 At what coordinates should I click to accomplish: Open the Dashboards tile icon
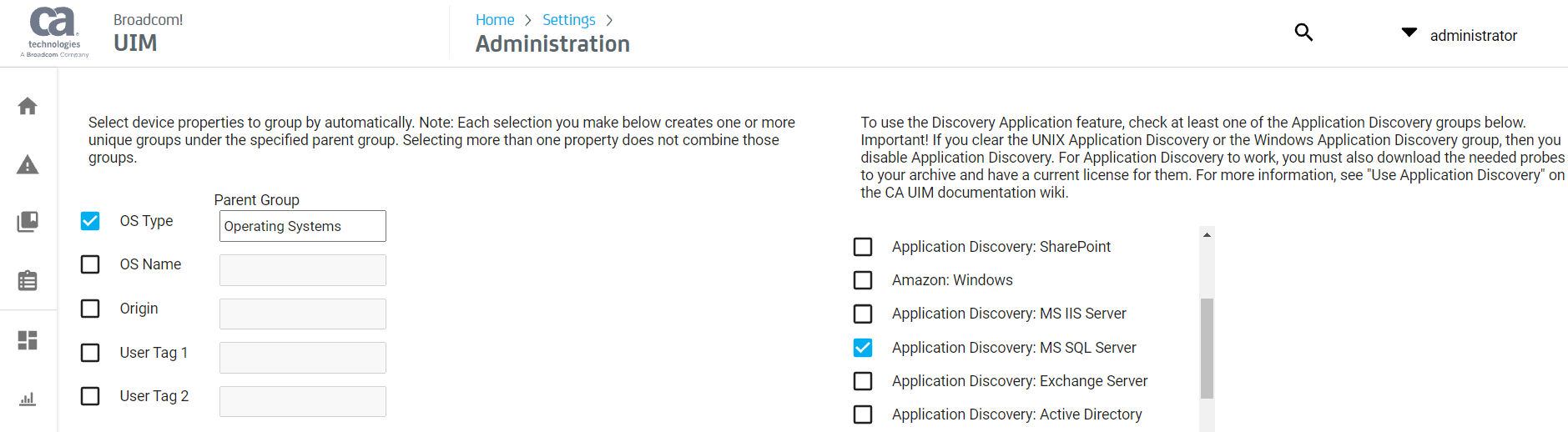[x=28, y=340]
